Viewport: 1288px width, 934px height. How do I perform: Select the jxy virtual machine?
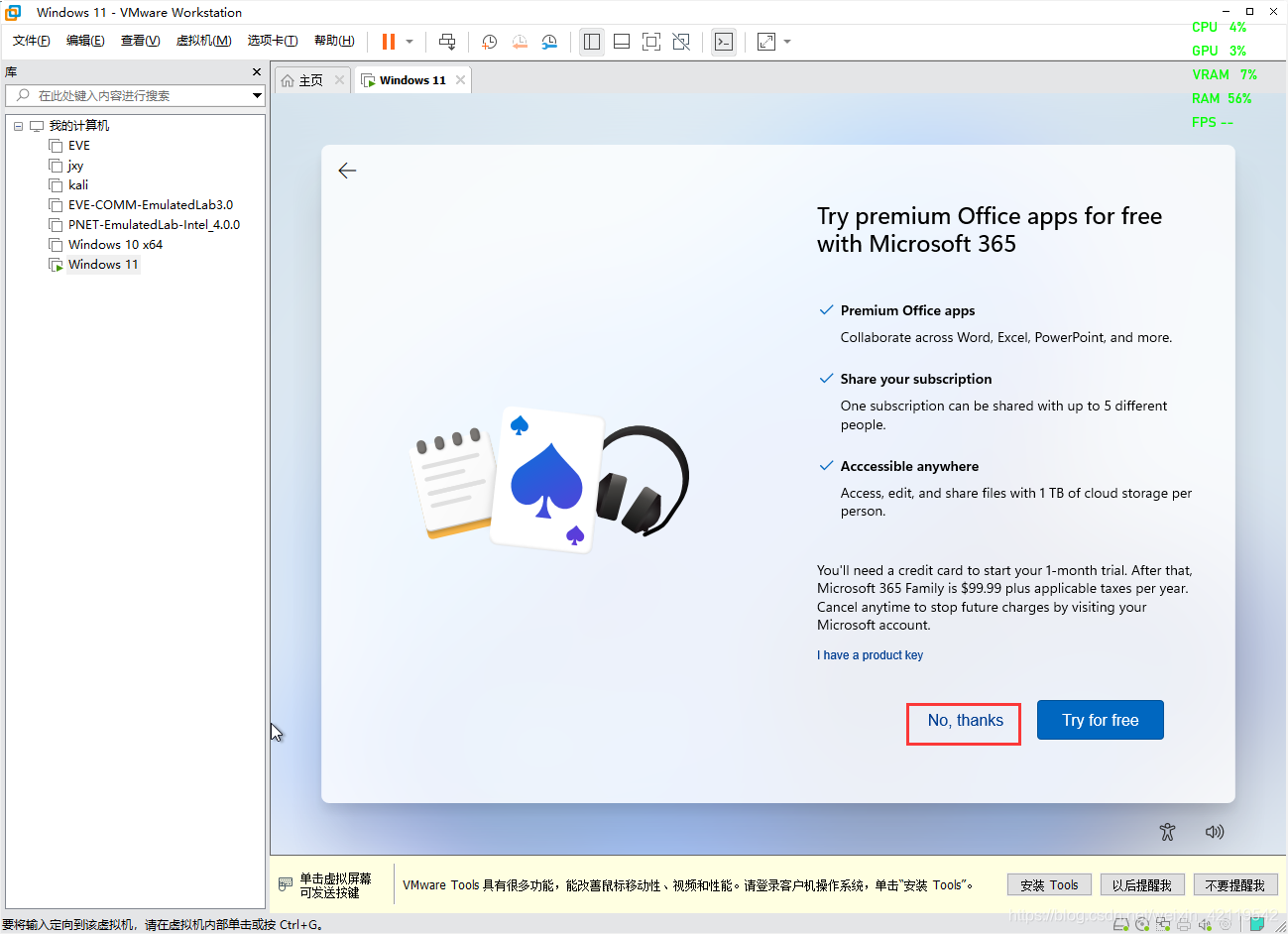75,166
